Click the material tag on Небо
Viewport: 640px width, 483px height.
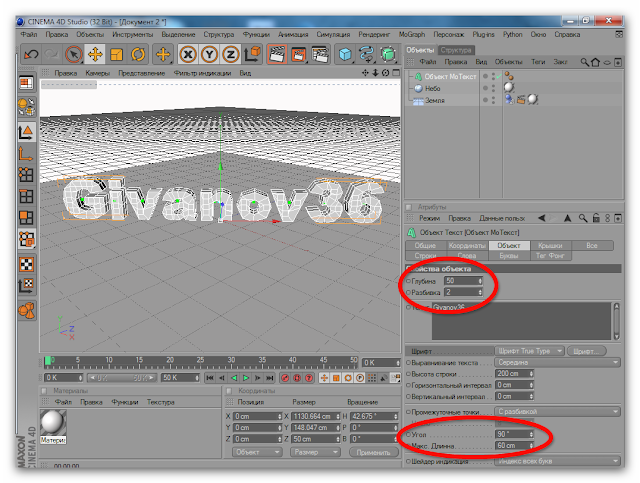coord(509,87)
